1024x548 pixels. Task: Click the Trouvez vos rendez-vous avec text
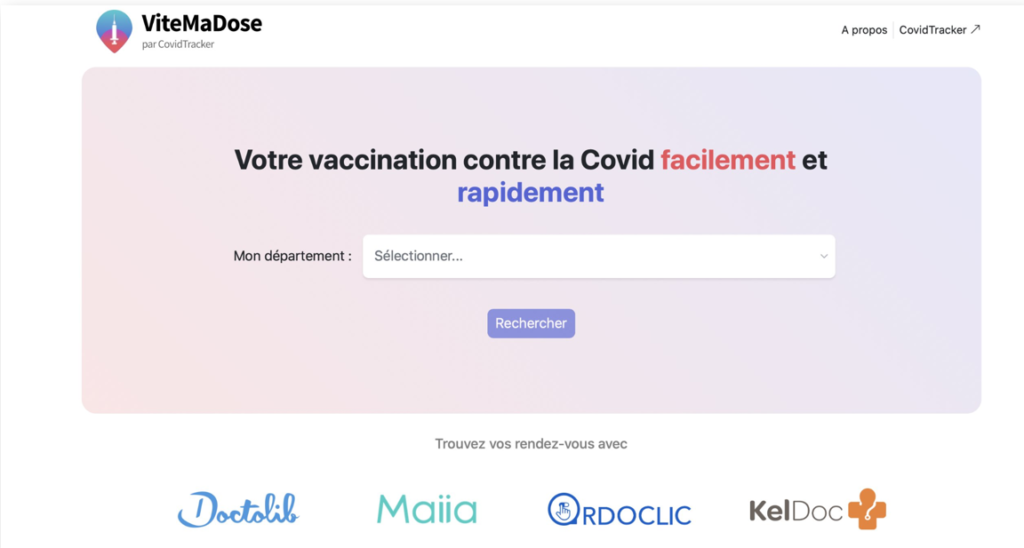pyautogui.click(x=531, y=444)
